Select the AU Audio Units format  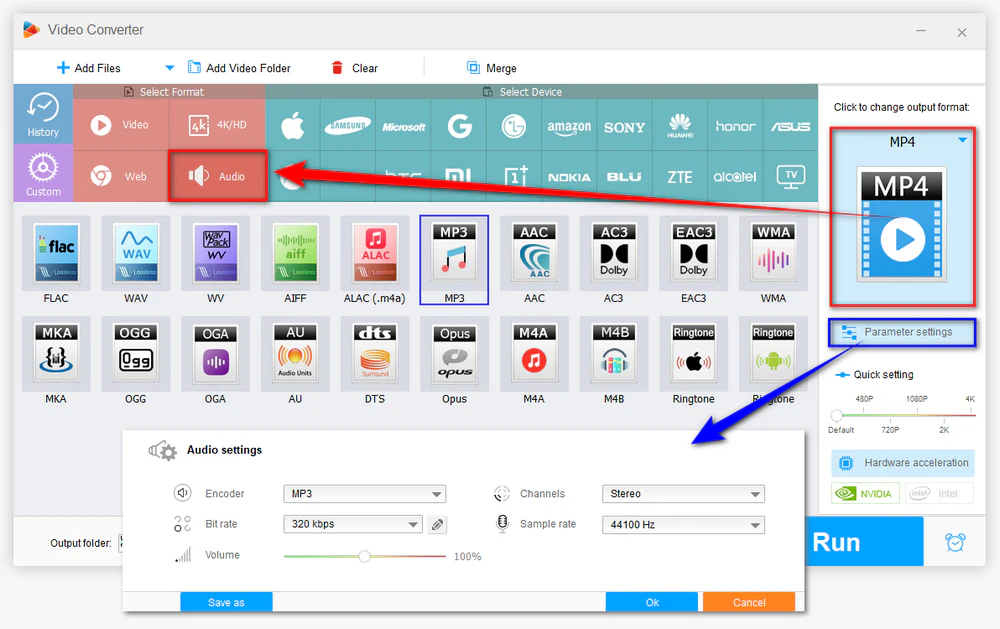pyautogui.click(x=295, y=354)
